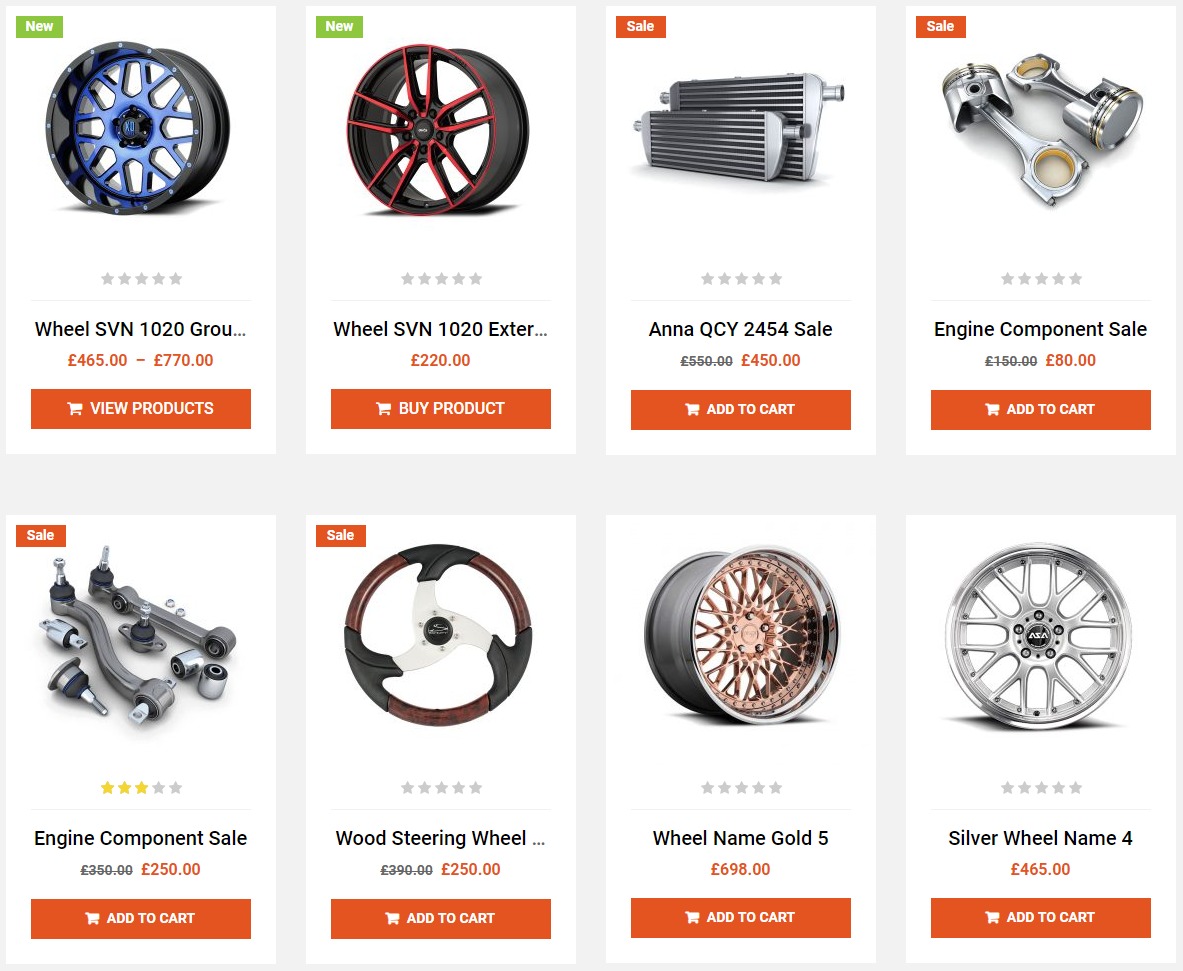Add Silver Wheel Name 4 to cart
The image size is (1183, 971).
[x=1040, y=917]
